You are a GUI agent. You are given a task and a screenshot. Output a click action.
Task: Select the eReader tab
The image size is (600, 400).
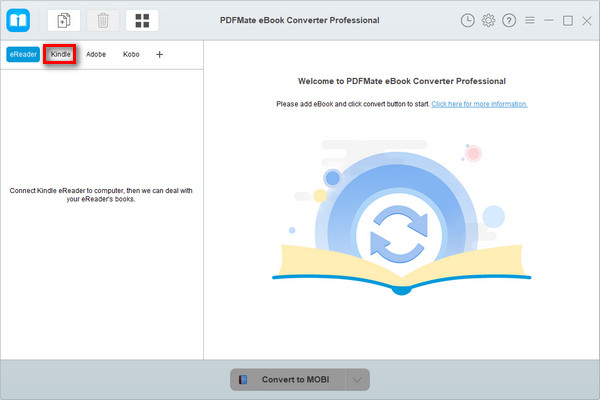(x=23, y=54)
